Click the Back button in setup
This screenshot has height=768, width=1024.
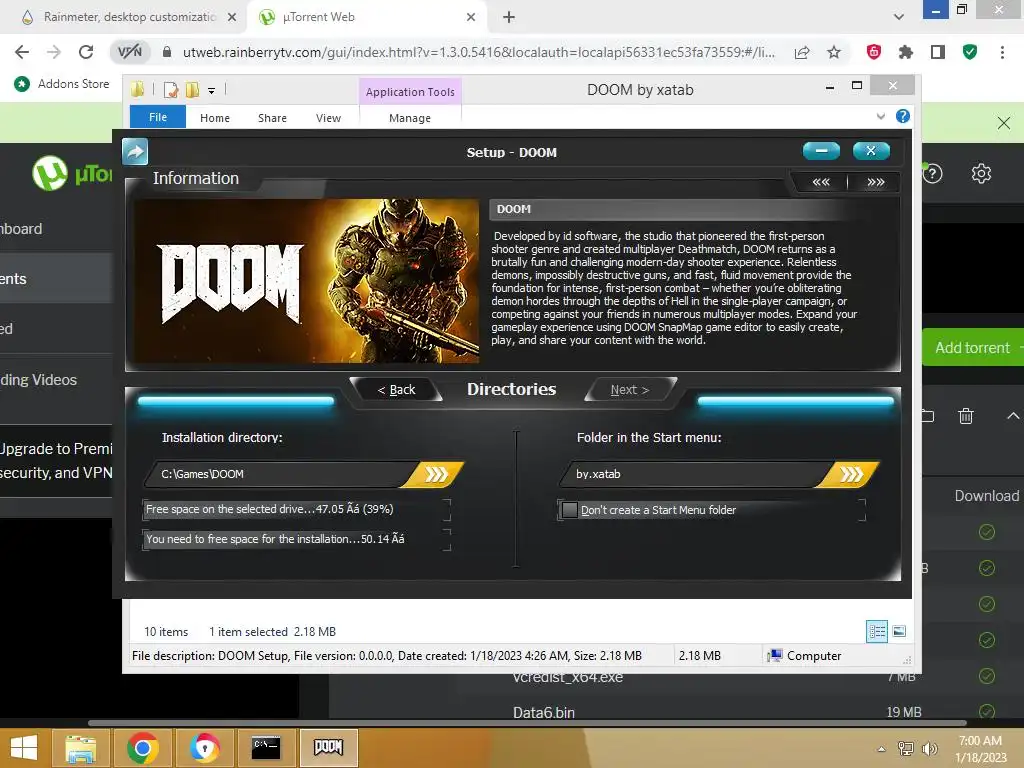point(396,390)
